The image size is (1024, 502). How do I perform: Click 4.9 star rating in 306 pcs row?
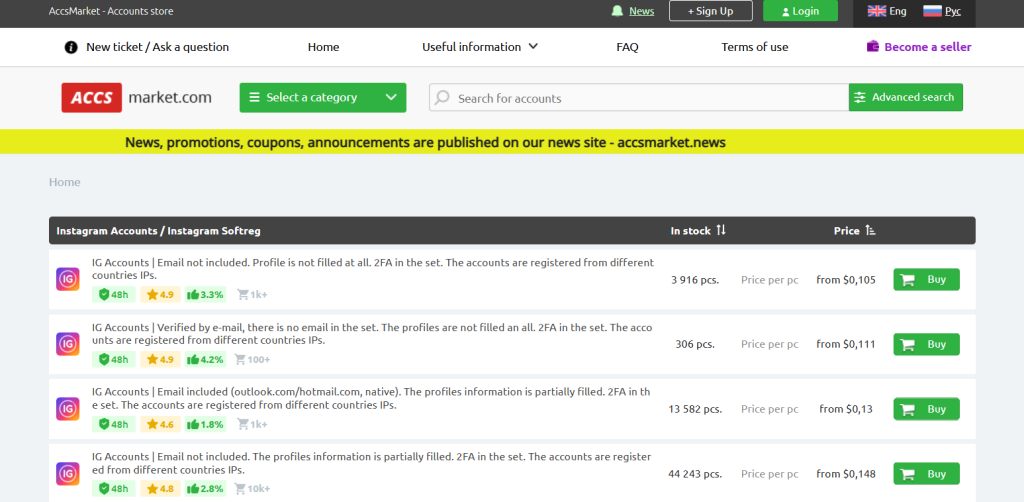pyautogui.click(x=161, y=359)
